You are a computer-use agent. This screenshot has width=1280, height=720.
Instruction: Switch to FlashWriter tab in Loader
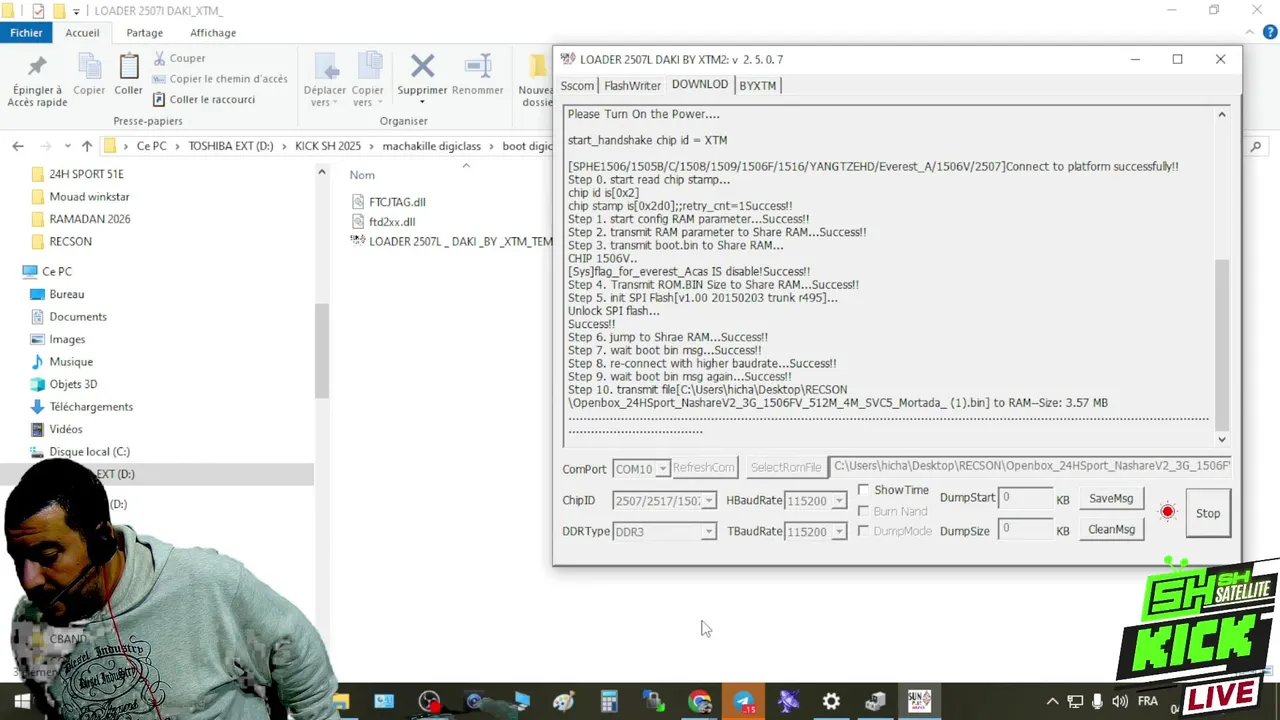click(x=632, y=86)
